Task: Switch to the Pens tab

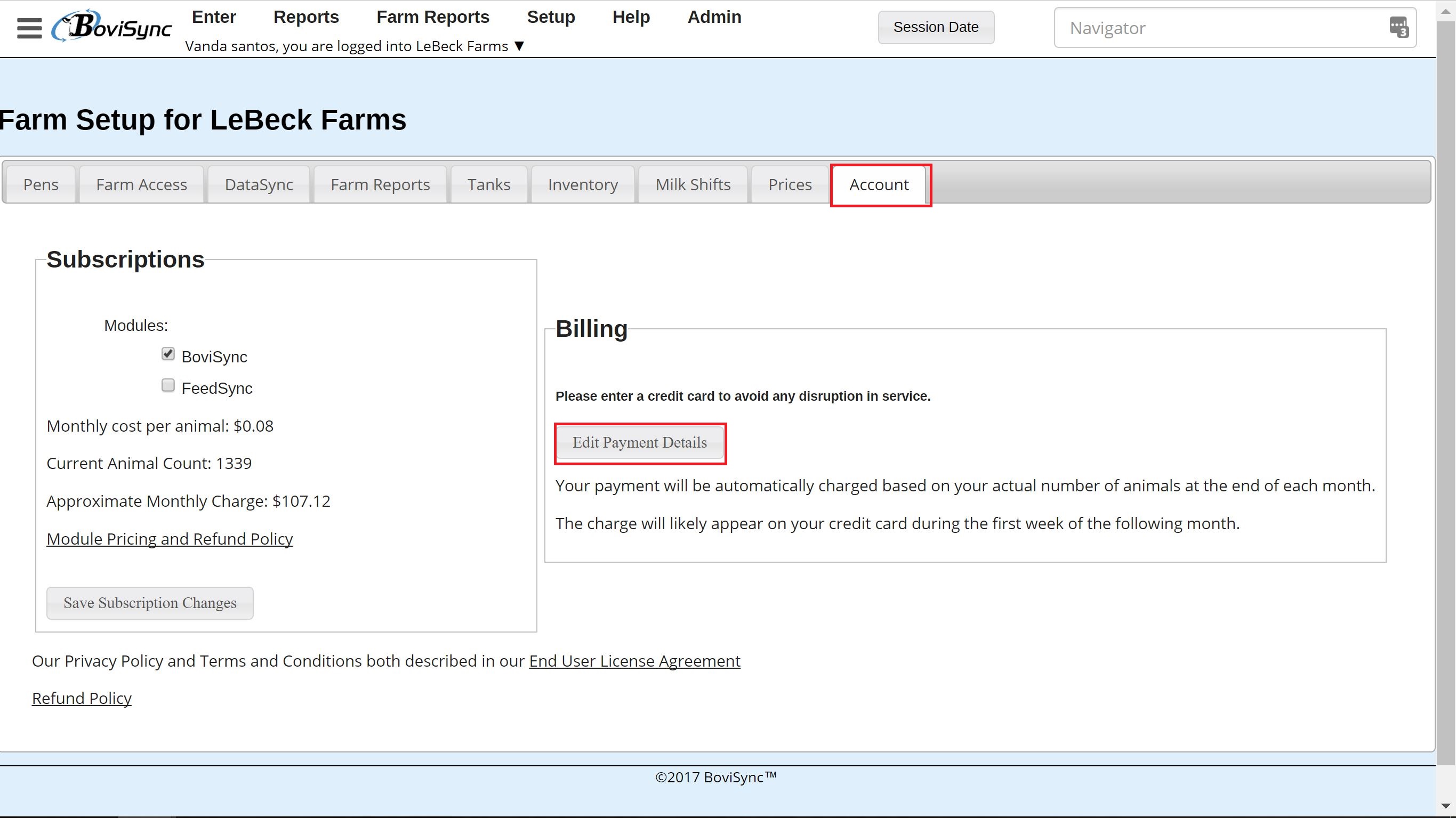Action: point(41,185)
